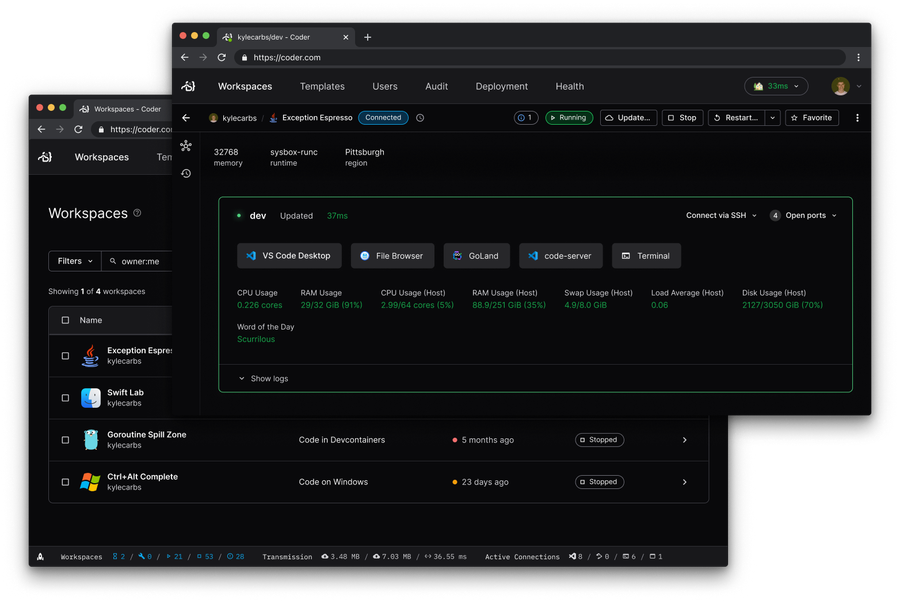Click the Finder icon of Swift Lab row
900x601 pixels.
(x=91, y=398)
